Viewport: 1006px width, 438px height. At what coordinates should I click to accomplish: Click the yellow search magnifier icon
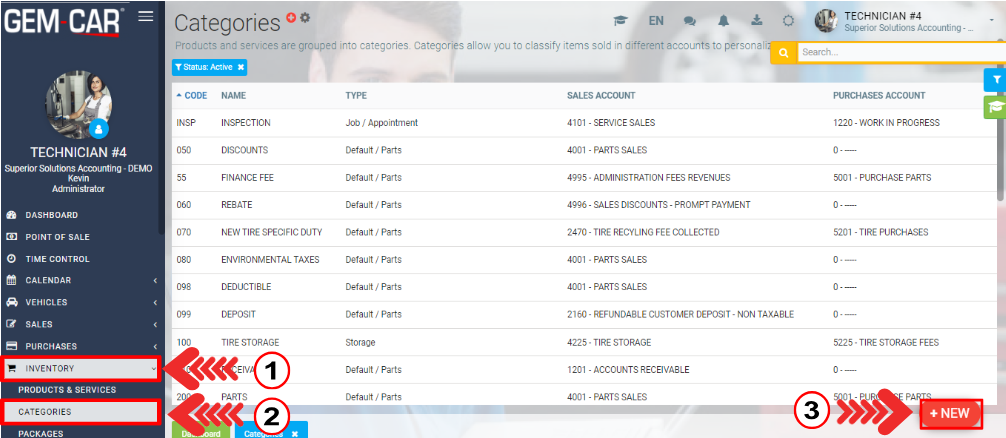[783, 52]
